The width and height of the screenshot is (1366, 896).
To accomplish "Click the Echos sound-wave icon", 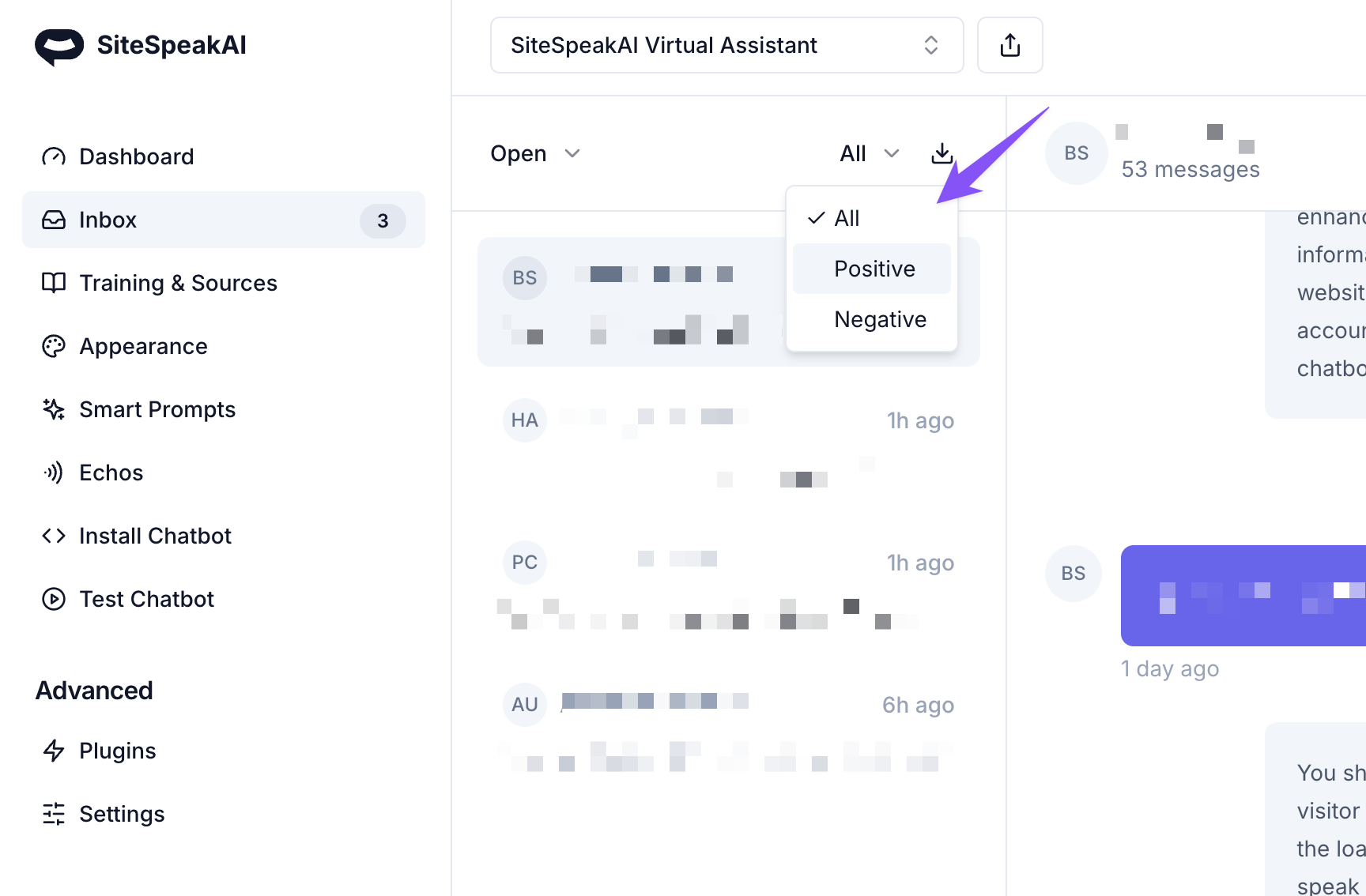I will [x=54, y=472].
